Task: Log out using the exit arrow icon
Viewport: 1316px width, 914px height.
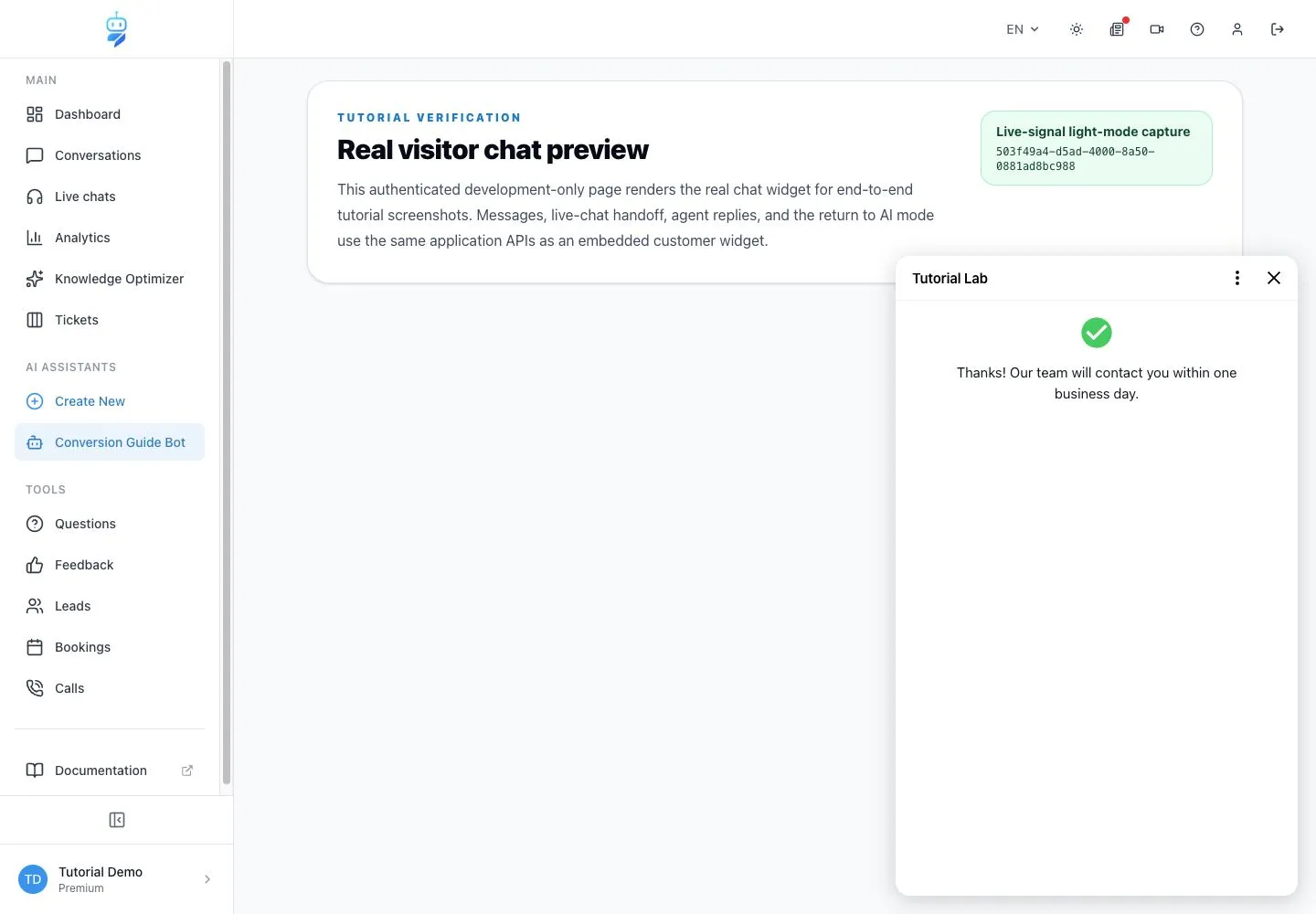Action: [x=1278, y=29]
